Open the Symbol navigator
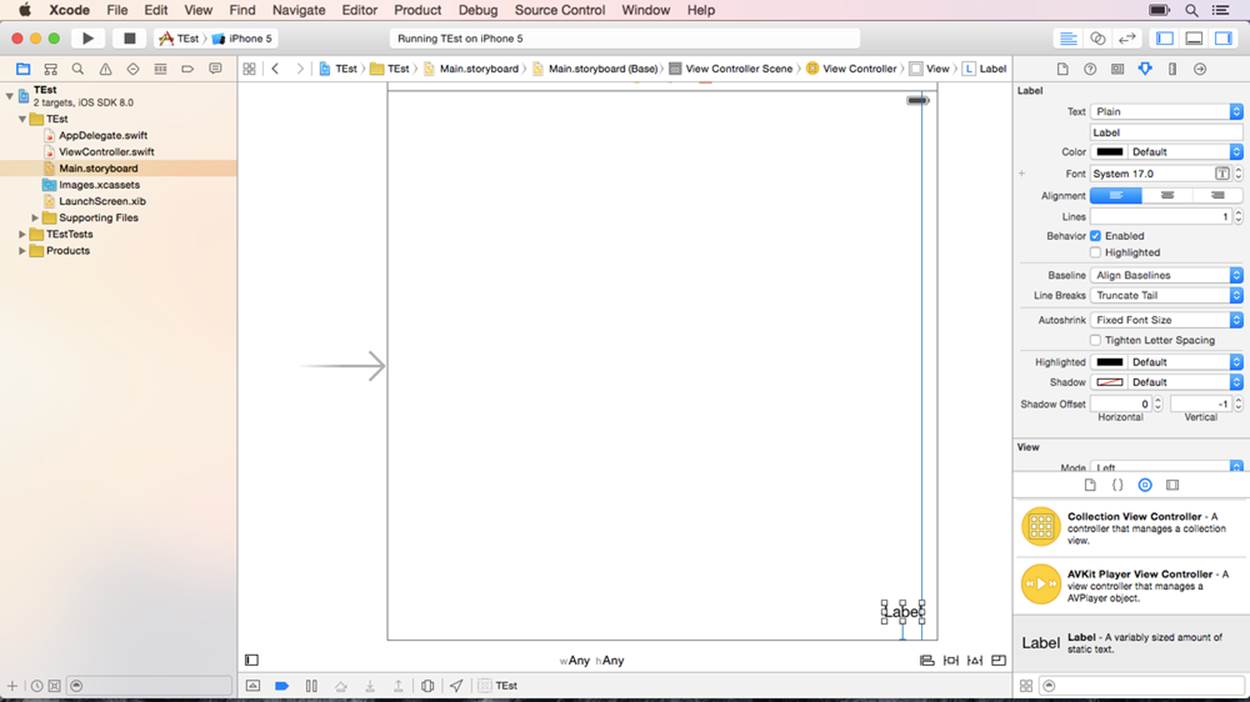This screenshot has width=1250, height=702. [x=50, y=69]
